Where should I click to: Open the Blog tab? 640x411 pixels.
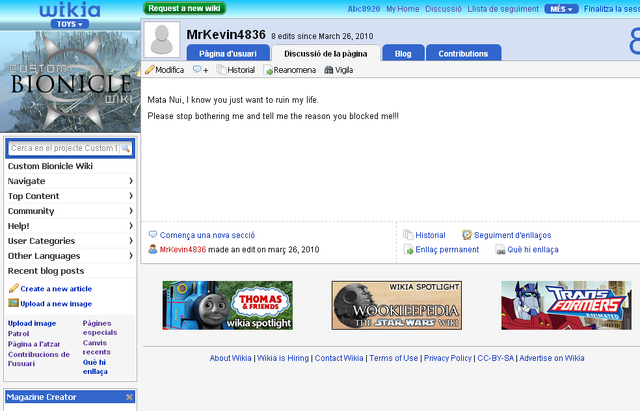(x=403, y=53)
